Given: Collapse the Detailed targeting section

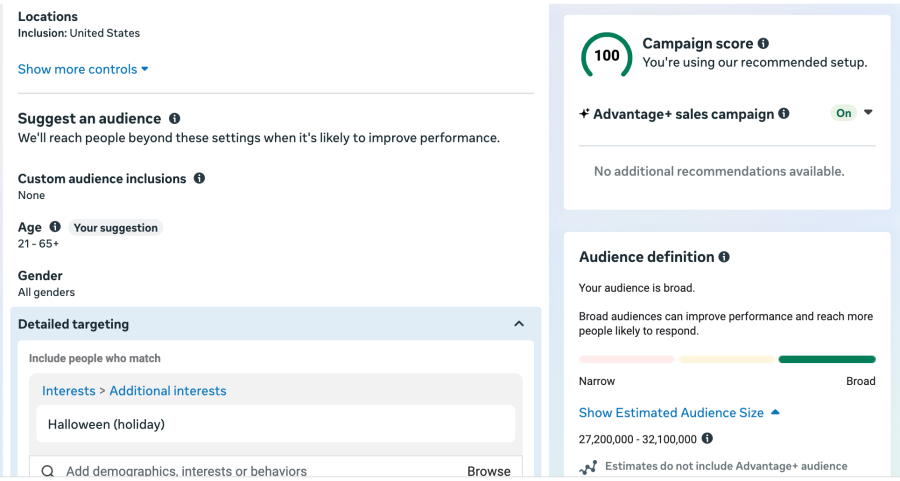Looking at the screenshot, I should [x=519, y=324].
